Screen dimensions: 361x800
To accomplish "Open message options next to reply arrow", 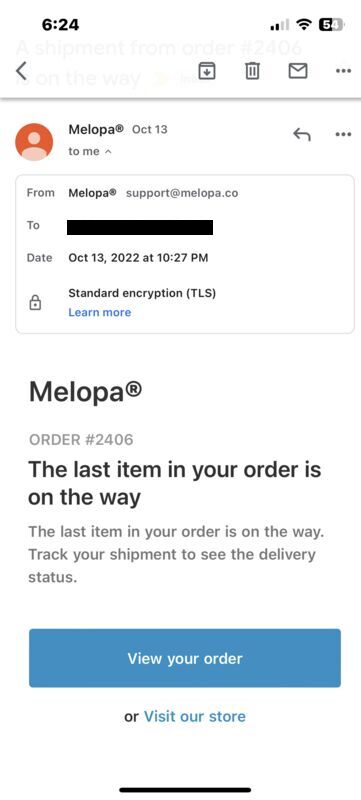I will click(x=343, y=135).
